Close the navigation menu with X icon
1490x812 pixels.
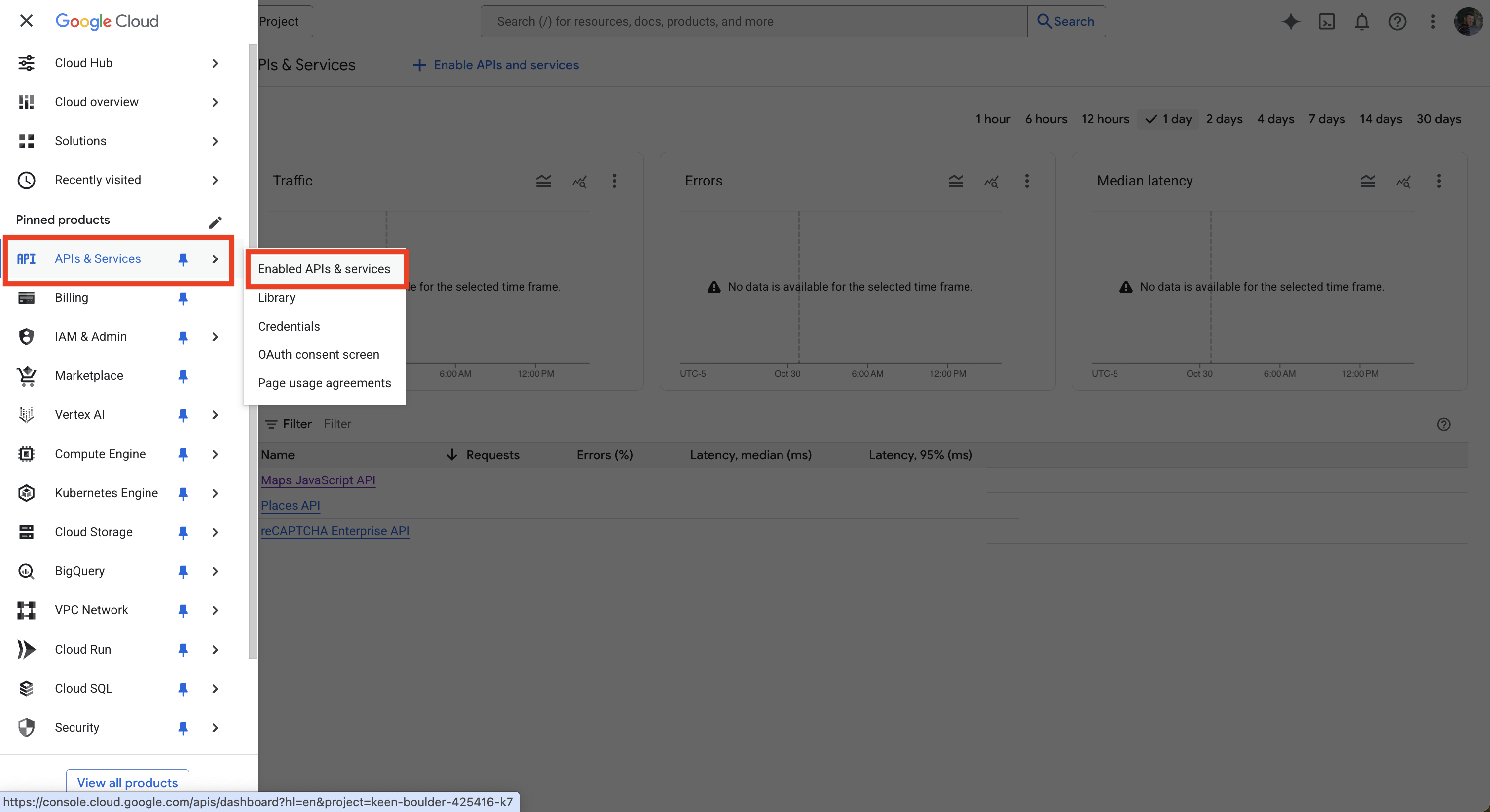[26, 21]
